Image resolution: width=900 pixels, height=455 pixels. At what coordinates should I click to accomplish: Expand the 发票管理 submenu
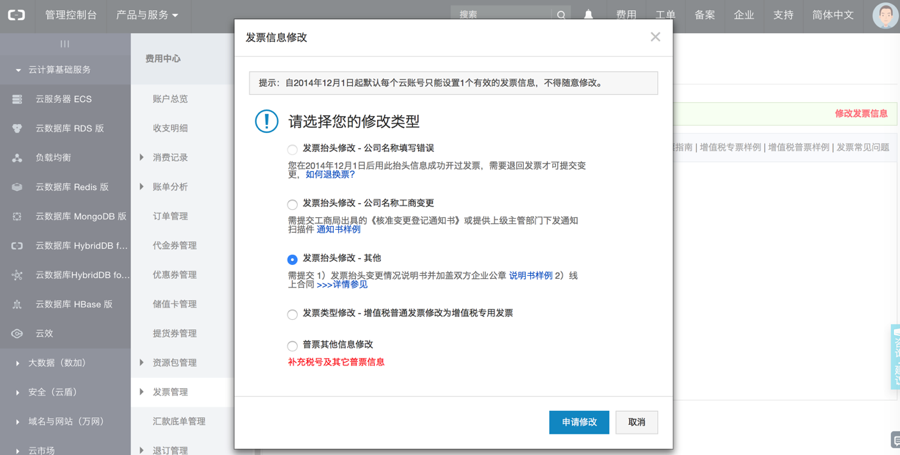click(142, 391)
